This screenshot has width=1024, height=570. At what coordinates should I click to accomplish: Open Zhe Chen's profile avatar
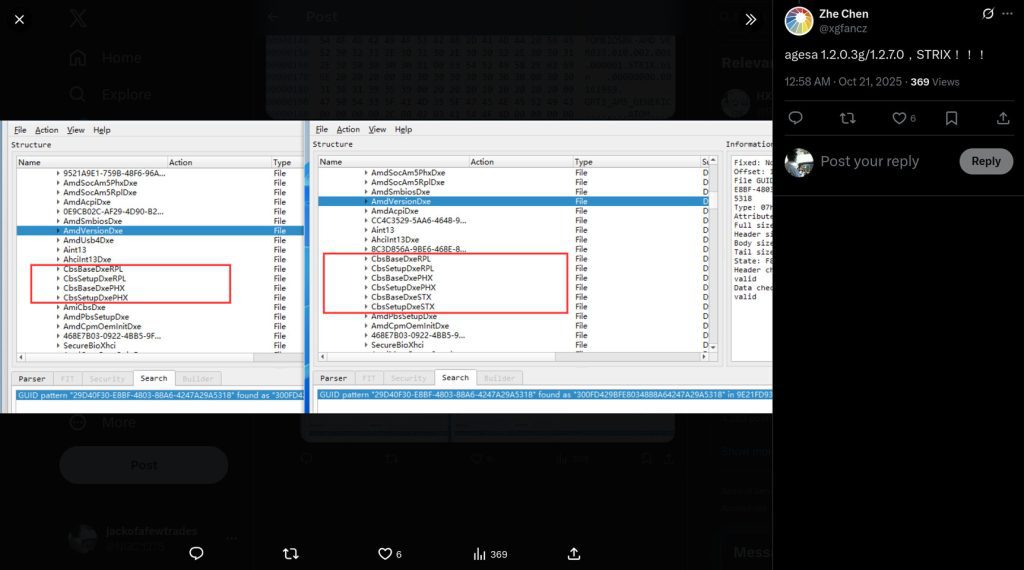click(x=799, y=21)
